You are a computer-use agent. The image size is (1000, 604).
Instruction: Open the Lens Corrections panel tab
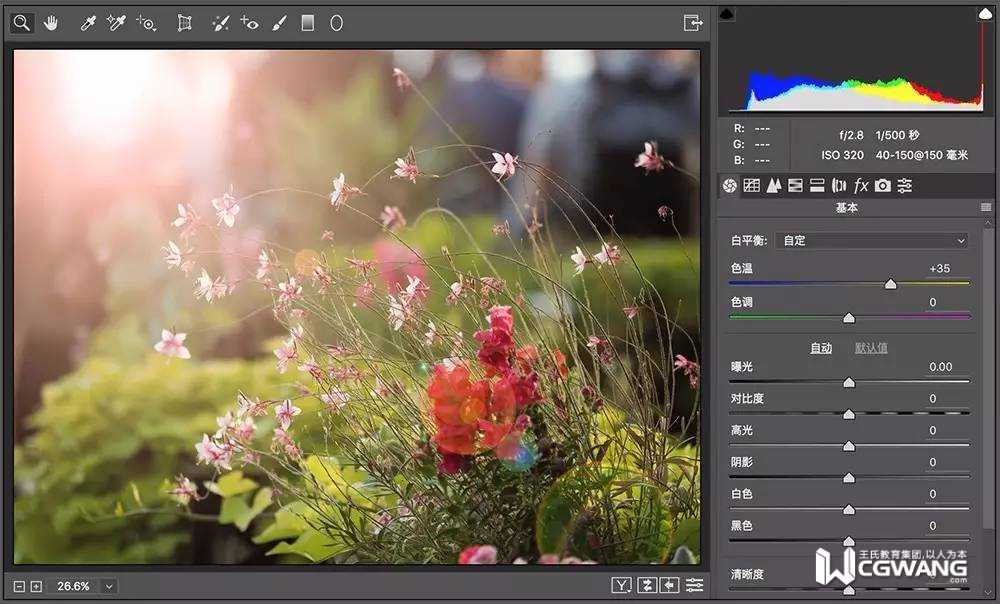[839, 186]
